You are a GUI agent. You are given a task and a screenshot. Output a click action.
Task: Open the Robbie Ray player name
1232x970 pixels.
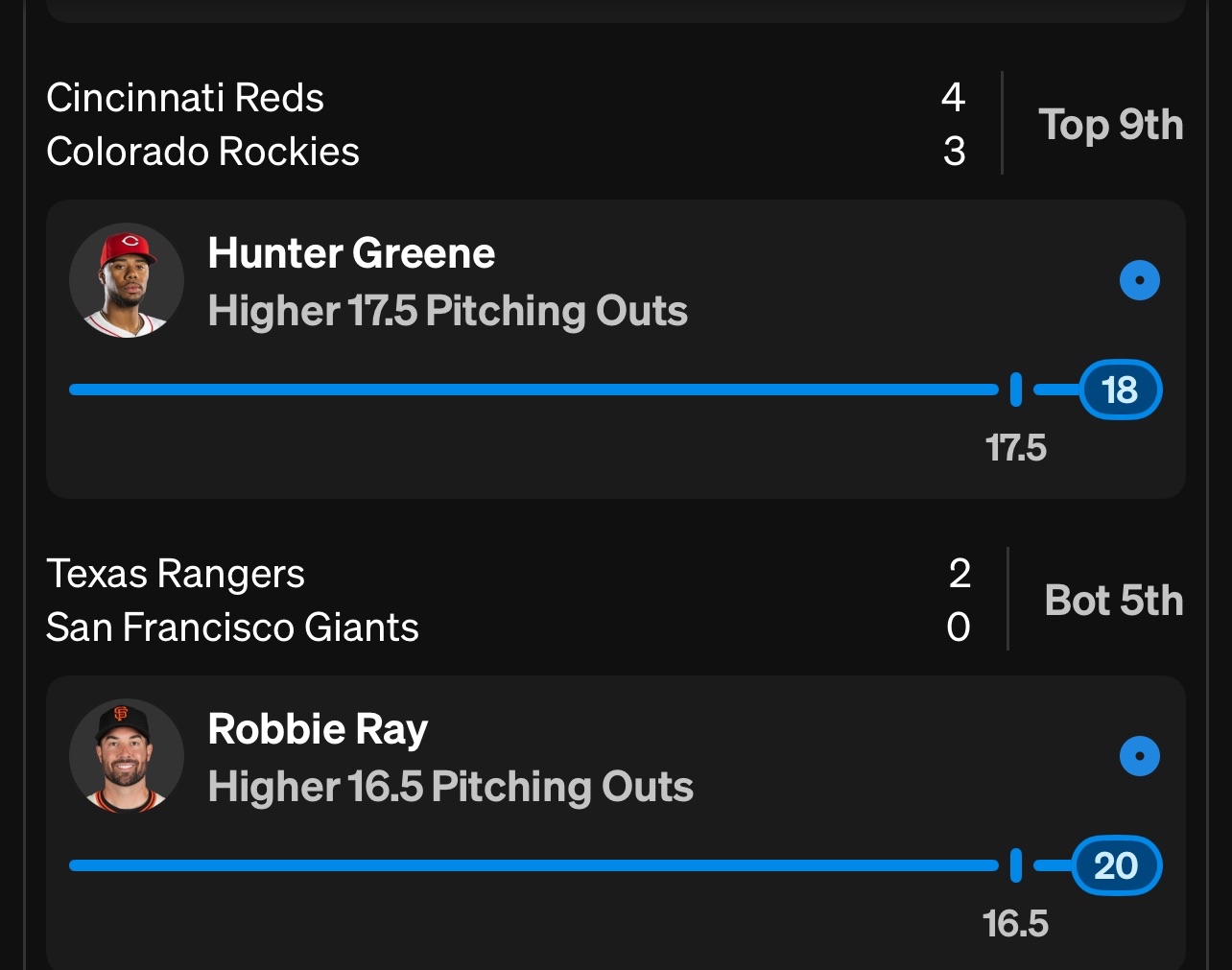click(318, 729)
